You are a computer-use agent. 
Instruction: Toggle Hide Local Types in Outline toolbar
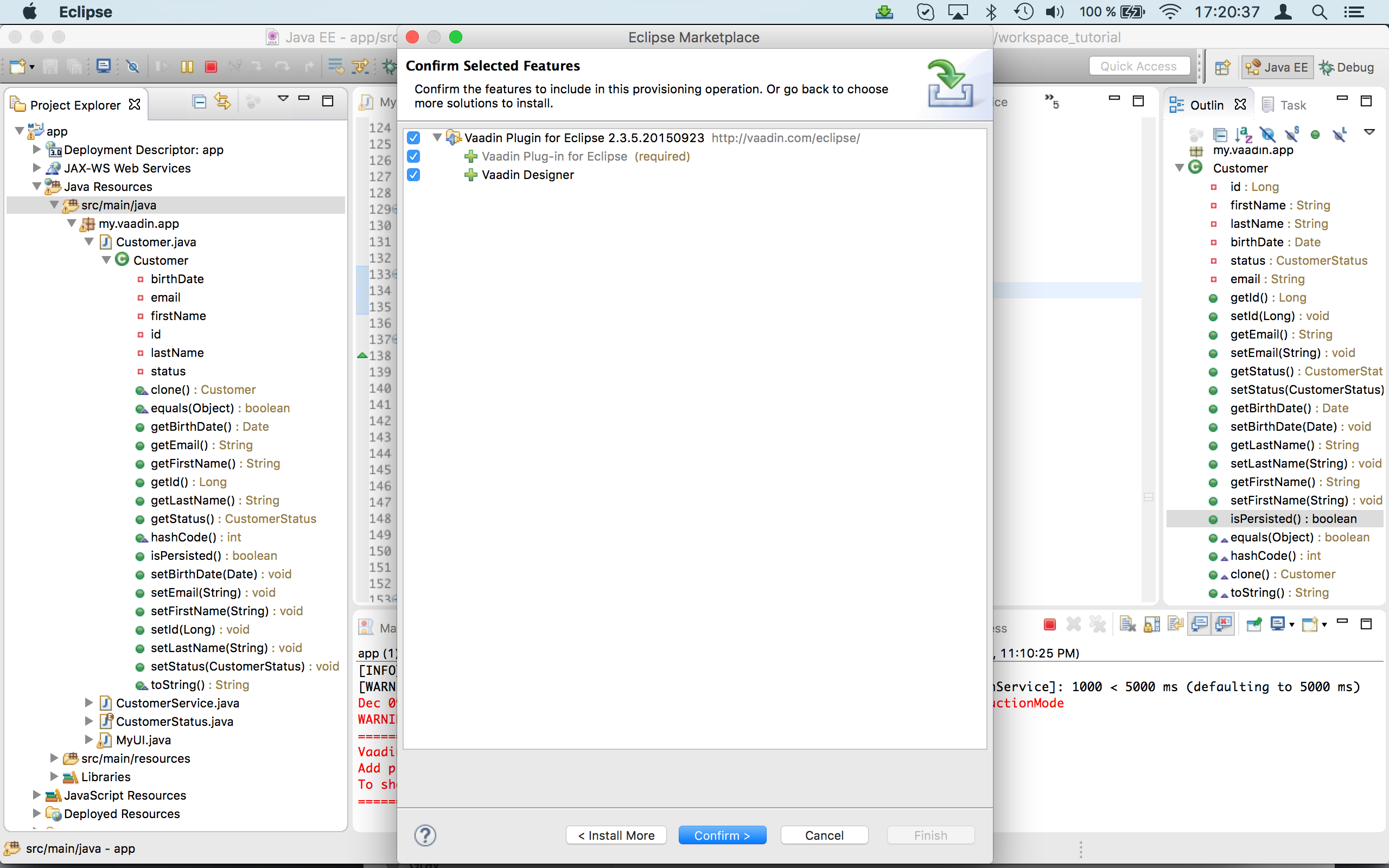(x=1340, y=135)
